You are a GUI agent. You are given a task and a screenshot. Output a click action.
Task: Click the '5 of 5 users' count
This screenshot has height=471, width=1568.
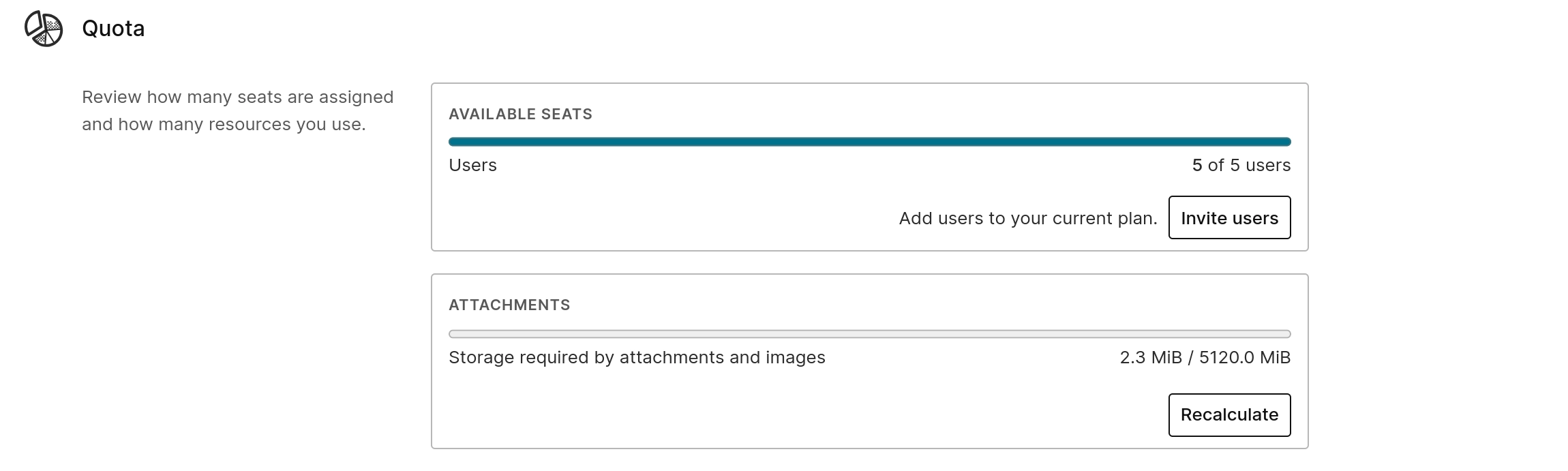click(x=1241, y=165)
